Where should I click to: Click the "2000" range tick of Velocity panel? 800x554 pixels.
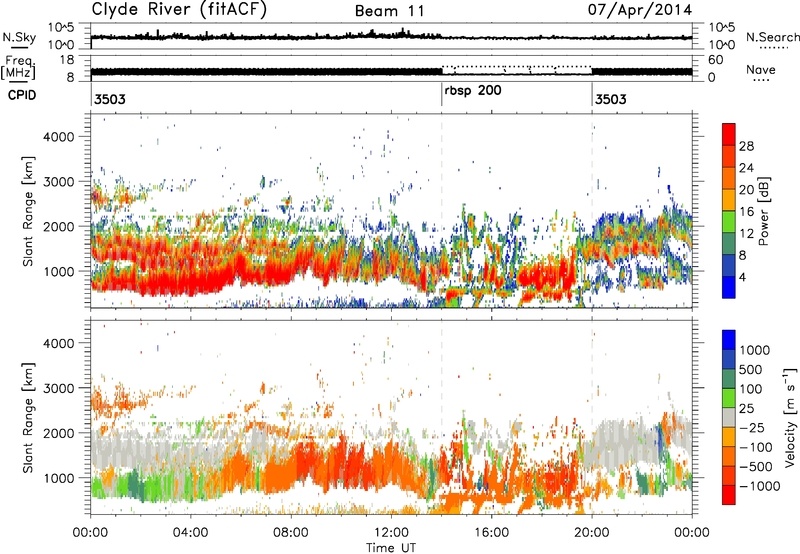[59, 433]
